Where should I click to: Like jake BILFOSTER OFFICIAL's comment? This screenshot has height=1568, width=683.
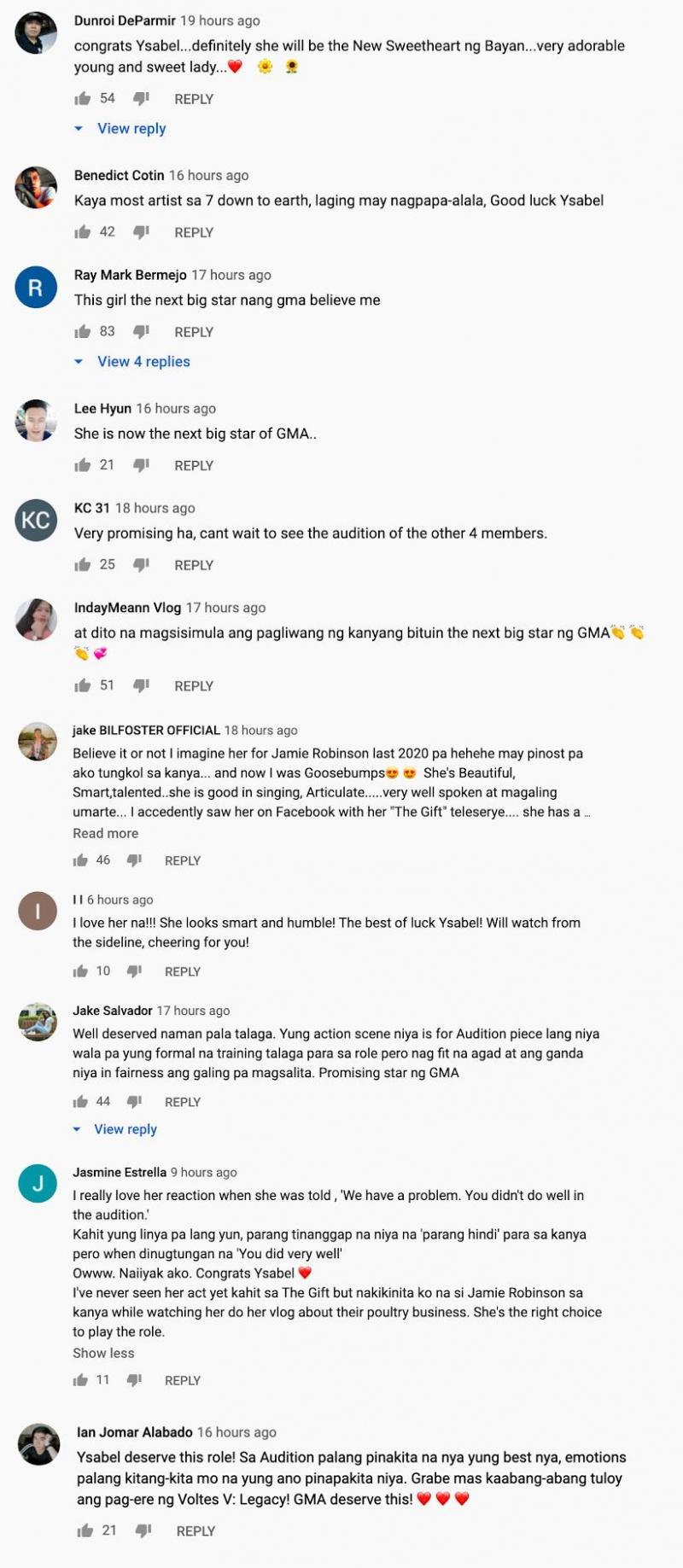[x=81, y=860]
